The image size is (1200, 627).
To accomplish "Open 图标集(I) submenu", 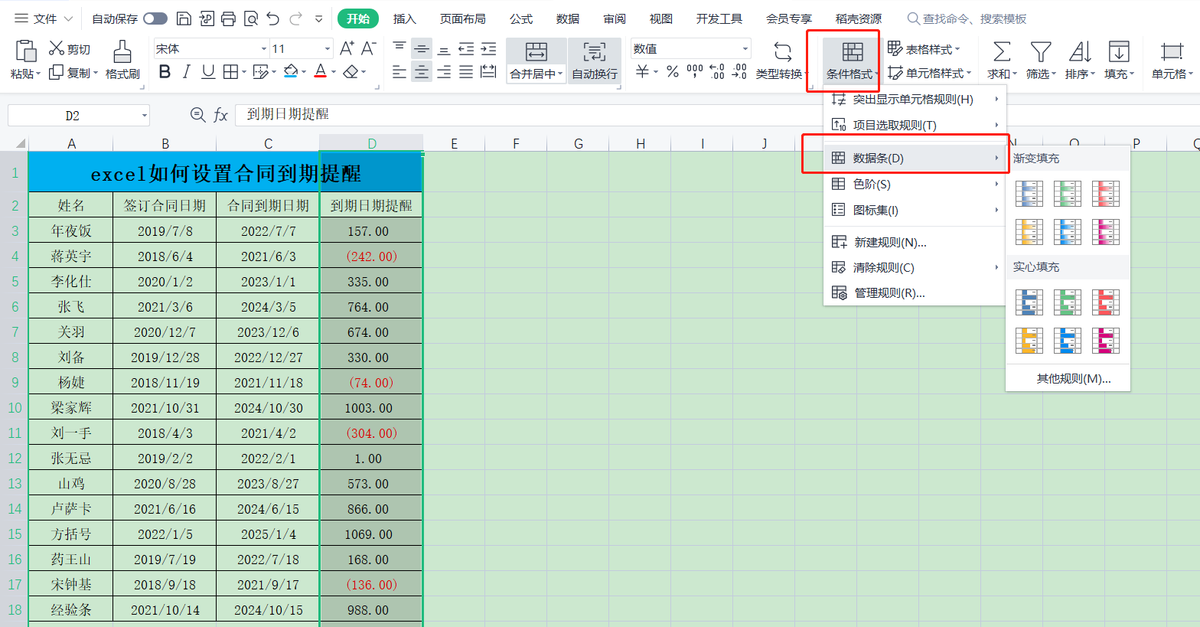I will coord(915,210).
